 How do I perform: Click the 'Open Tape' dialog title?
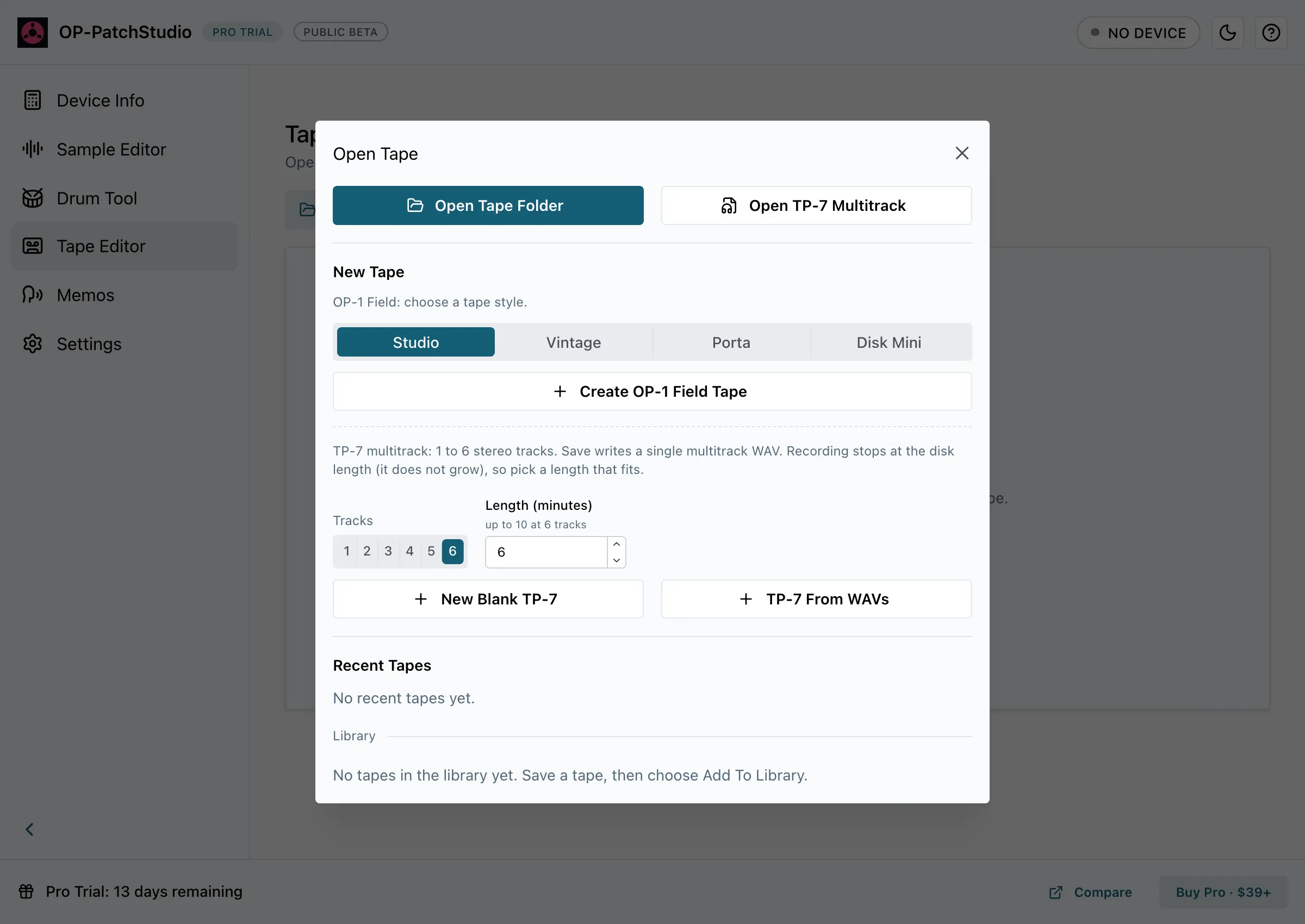tap(375, 154)
